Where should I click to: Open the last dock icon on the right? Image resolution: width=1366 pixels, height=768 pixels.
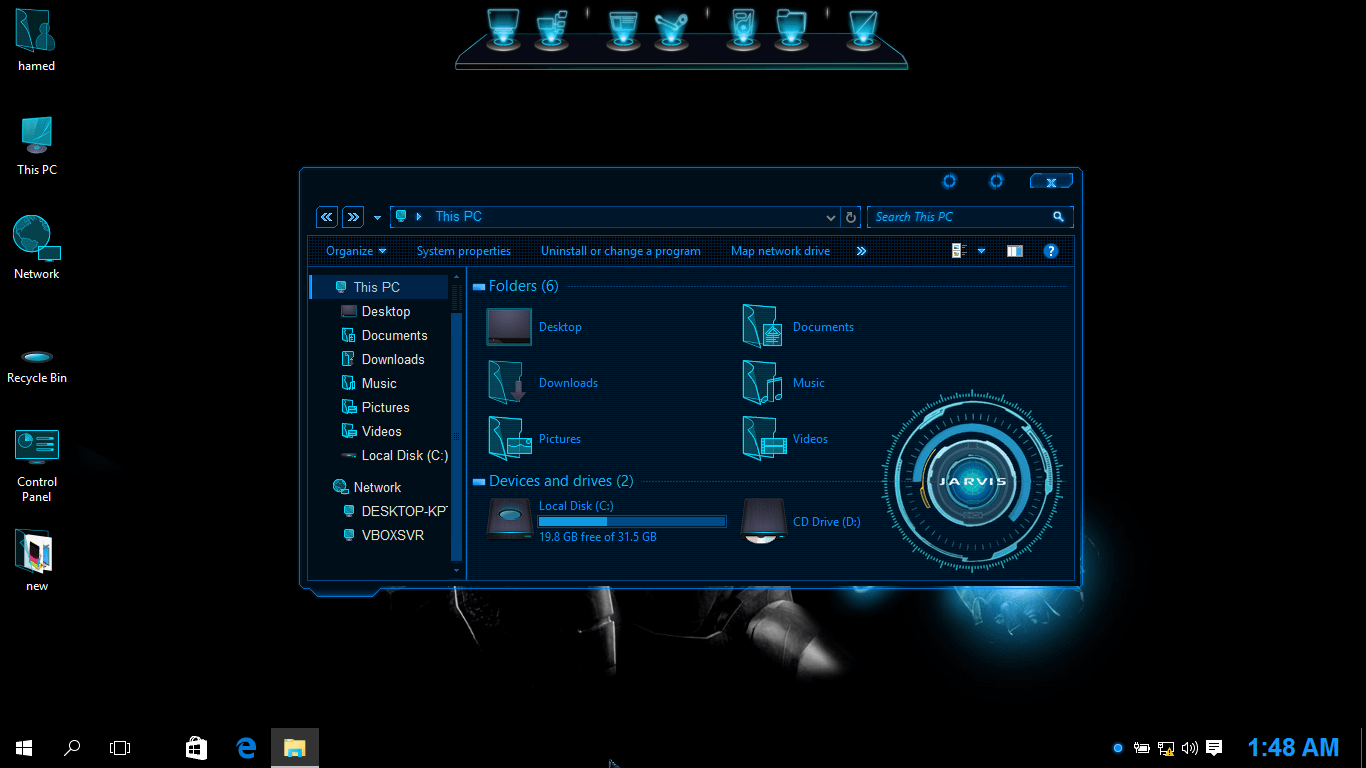coord(862,28)
